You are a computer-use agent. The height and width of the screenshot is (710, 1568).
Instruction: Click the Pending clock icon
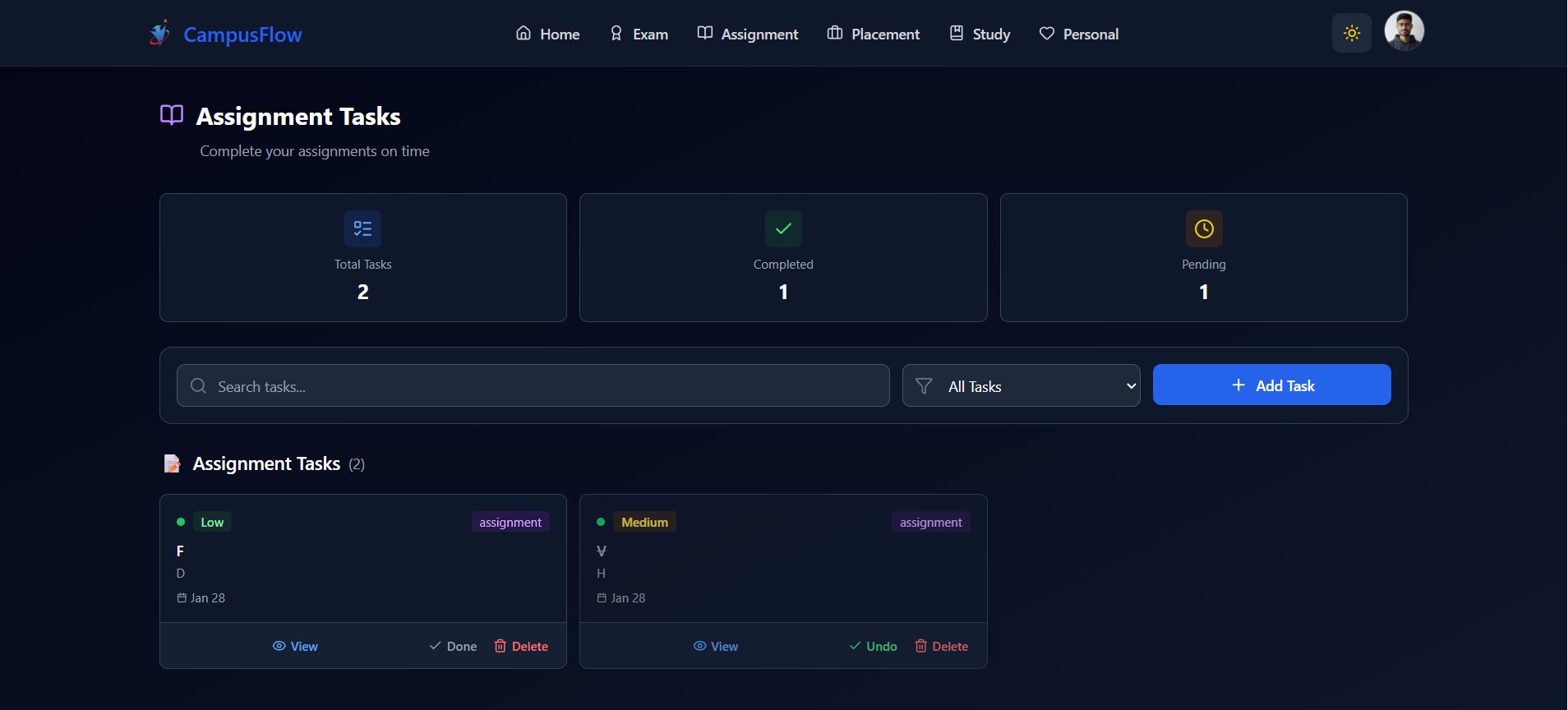coord(1203,228)
